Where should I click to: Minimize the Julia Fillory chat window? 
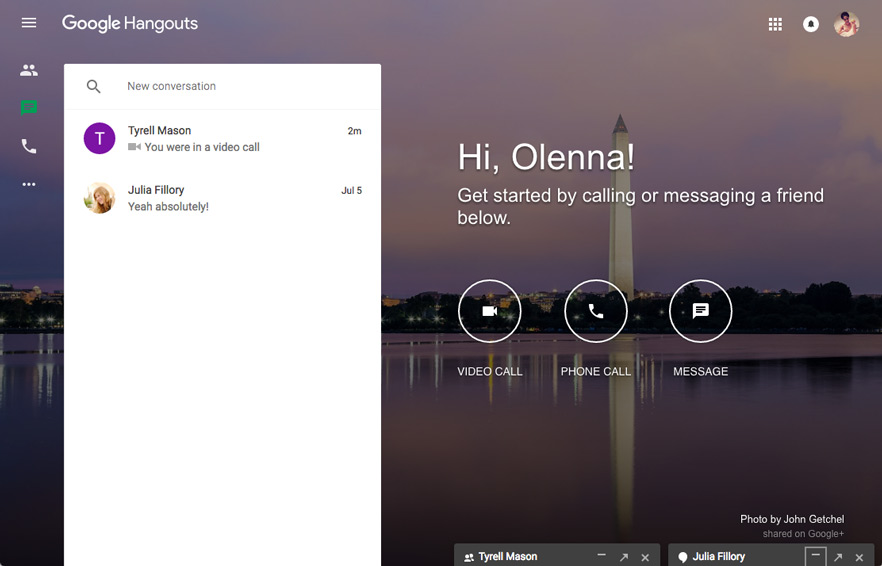(x=815, y=556)
